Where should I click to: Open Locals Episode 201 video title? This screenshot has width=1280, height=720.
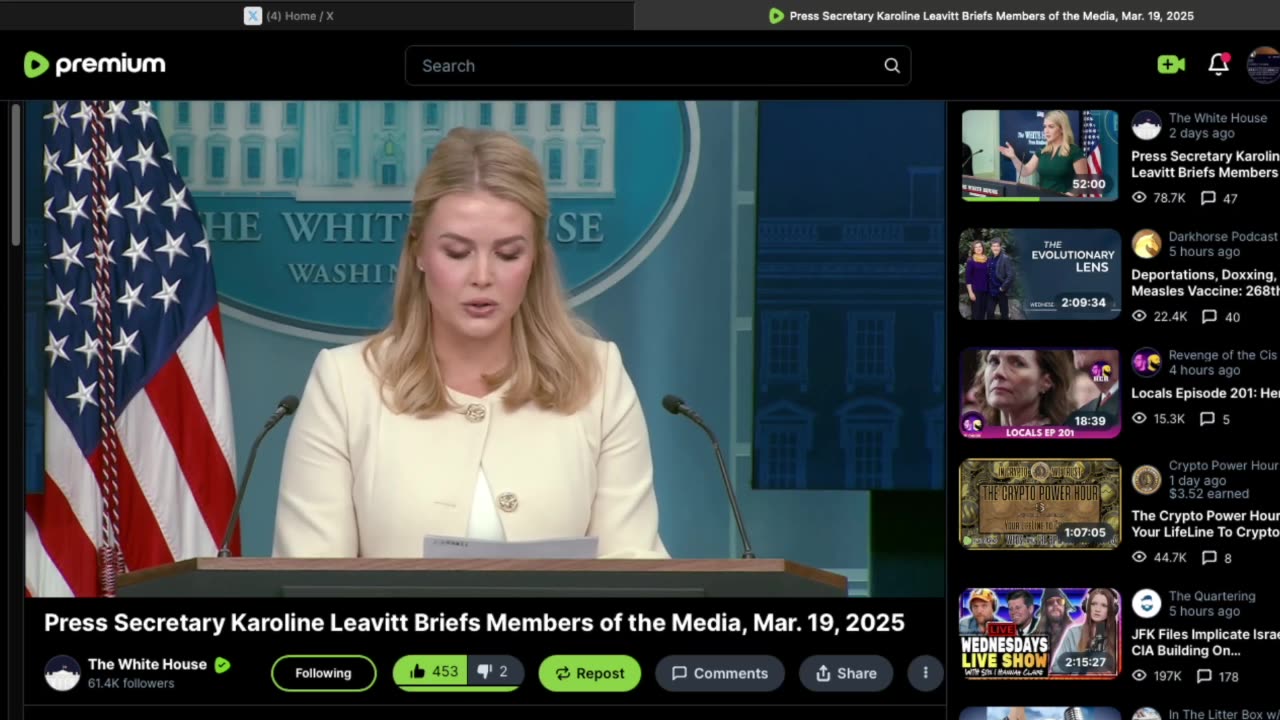click(1205, 393)
